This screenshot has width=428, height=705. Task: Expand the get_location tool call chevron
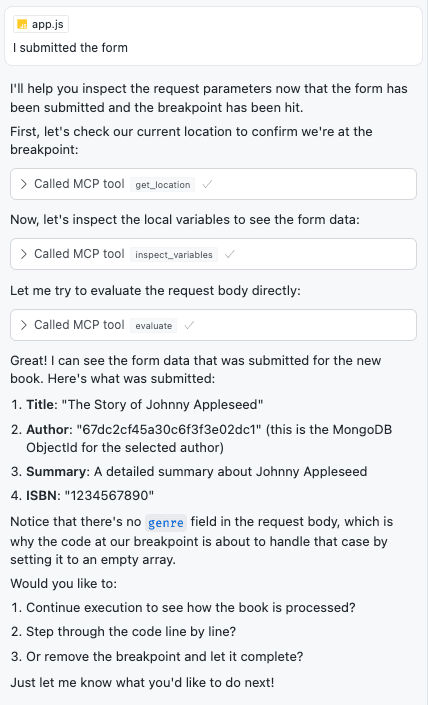point(24,184)
